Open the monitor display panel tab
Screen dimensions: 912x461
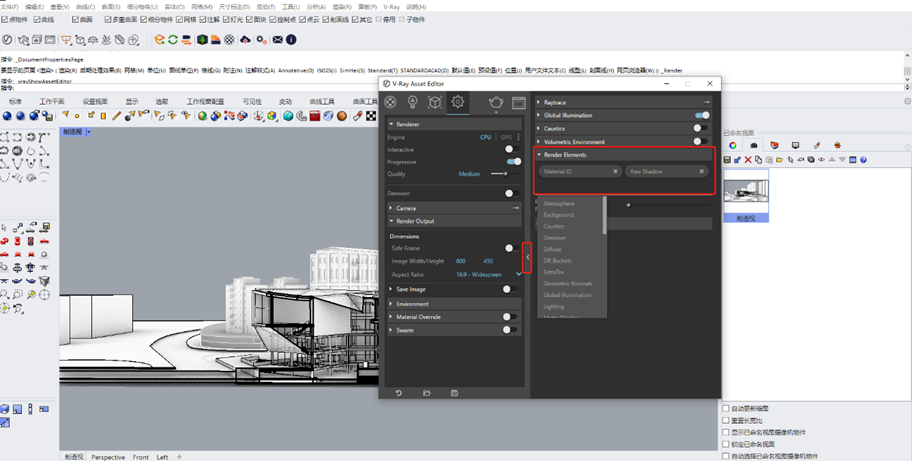[x=795, y=145]
